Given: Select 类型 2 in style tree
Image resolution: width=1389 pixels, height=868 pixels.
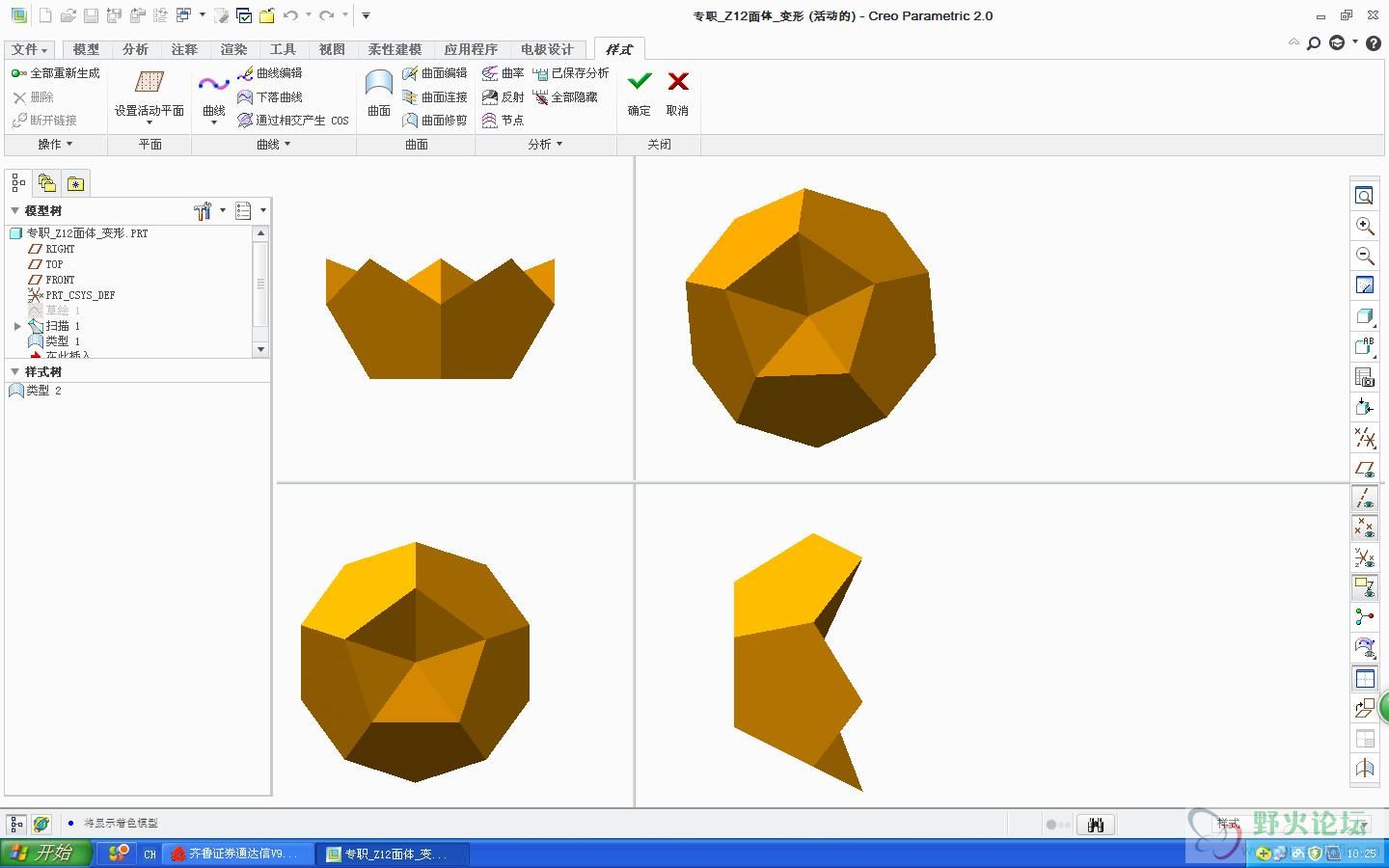Looking at the screenshot, I should coord(35,391).
